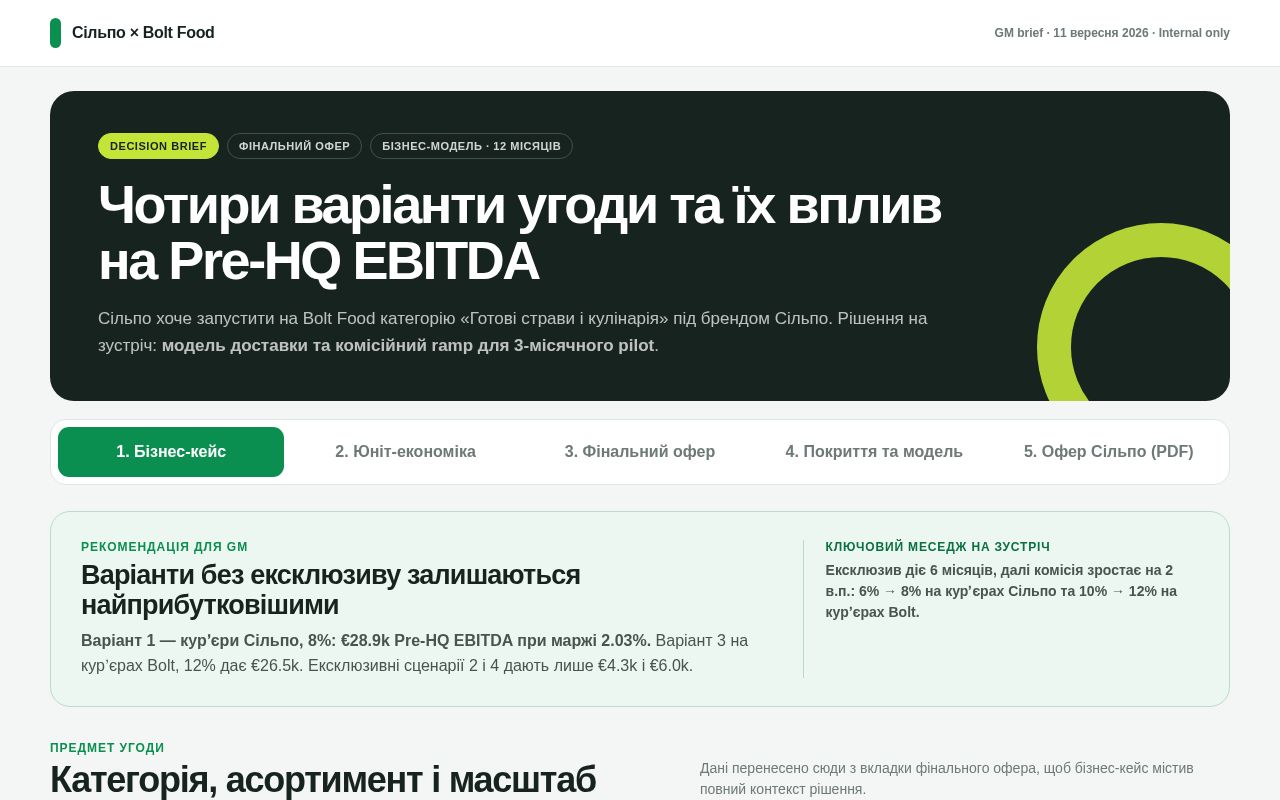Switch to the 2. Юніт-економіка tab
The image size is (1280, 800).
405,452
